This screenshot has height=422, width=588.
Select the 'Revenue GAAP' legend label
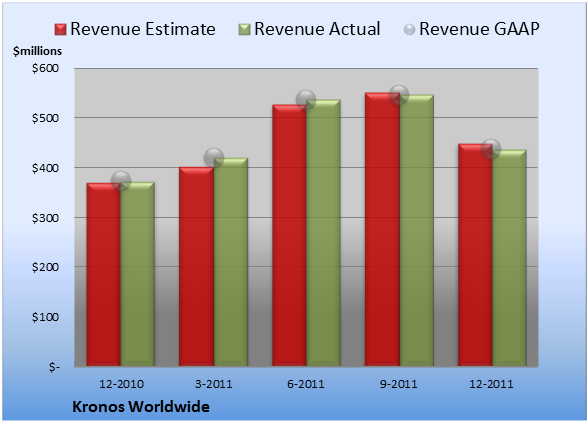click(x=479, y=29)
